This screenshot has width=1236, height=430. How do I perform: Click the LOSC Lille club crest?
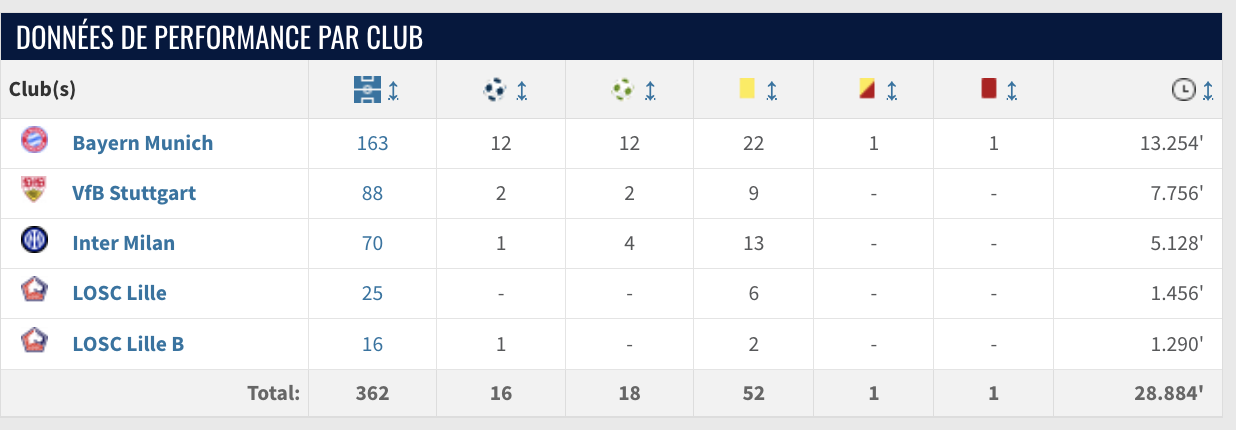(x=34, y=291)
